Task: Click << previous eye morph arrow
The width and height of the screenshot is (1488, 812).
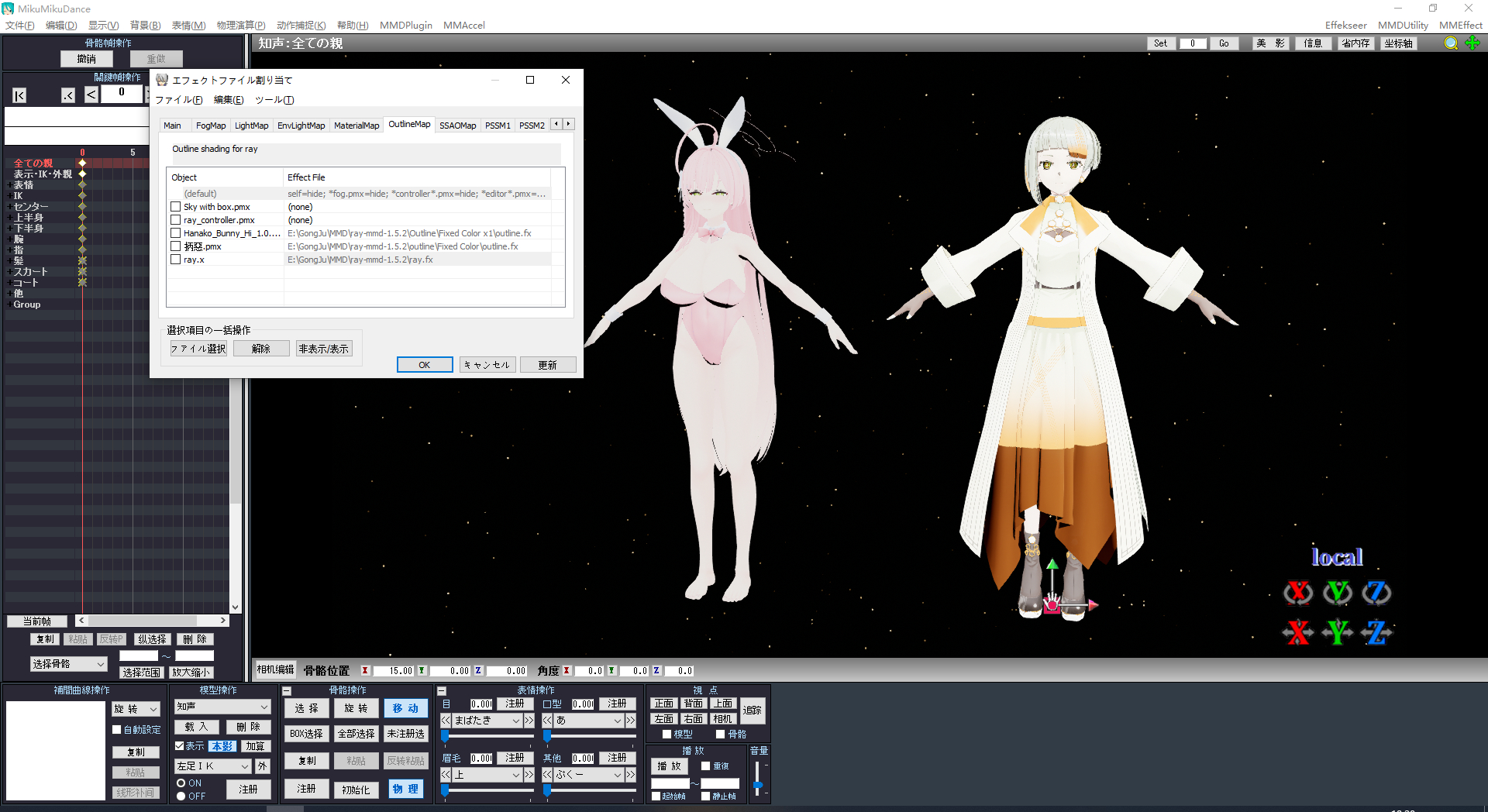Action: coord(446,721)
